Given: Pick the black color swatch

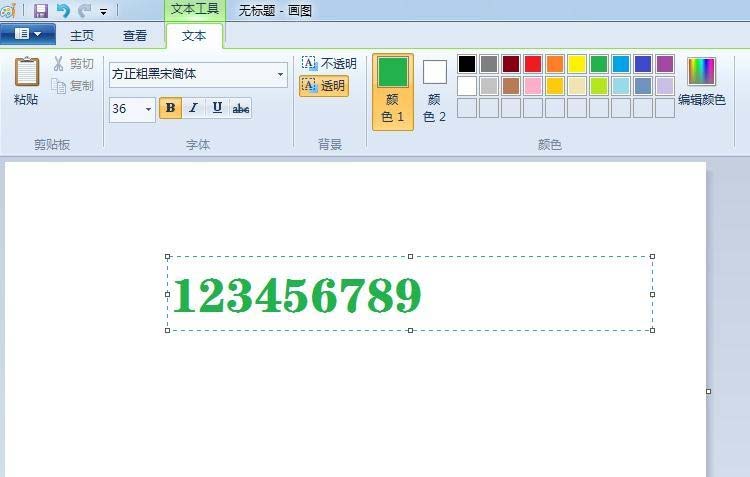Looking at the screenshot, I should point(467,64).
